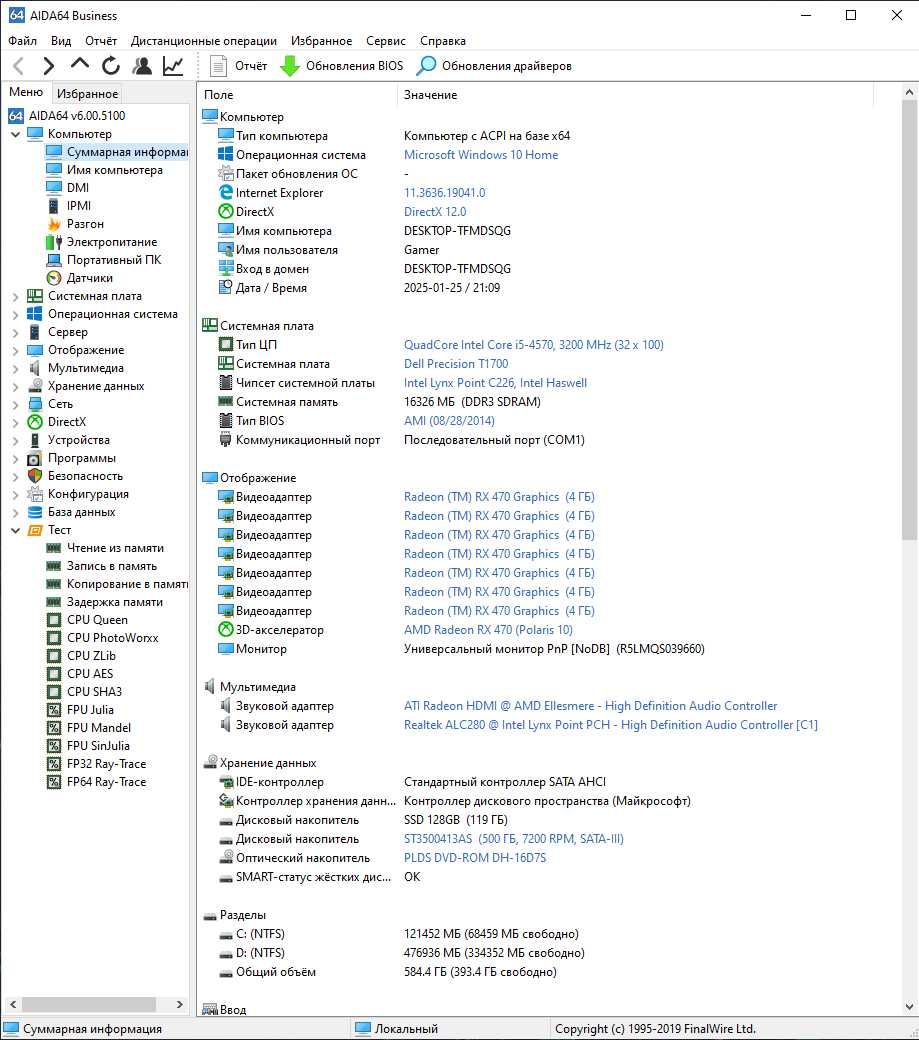Select the Разгон flame icon in tree
The height and width of the screenshot is (1040, 919).
[54, 224]
